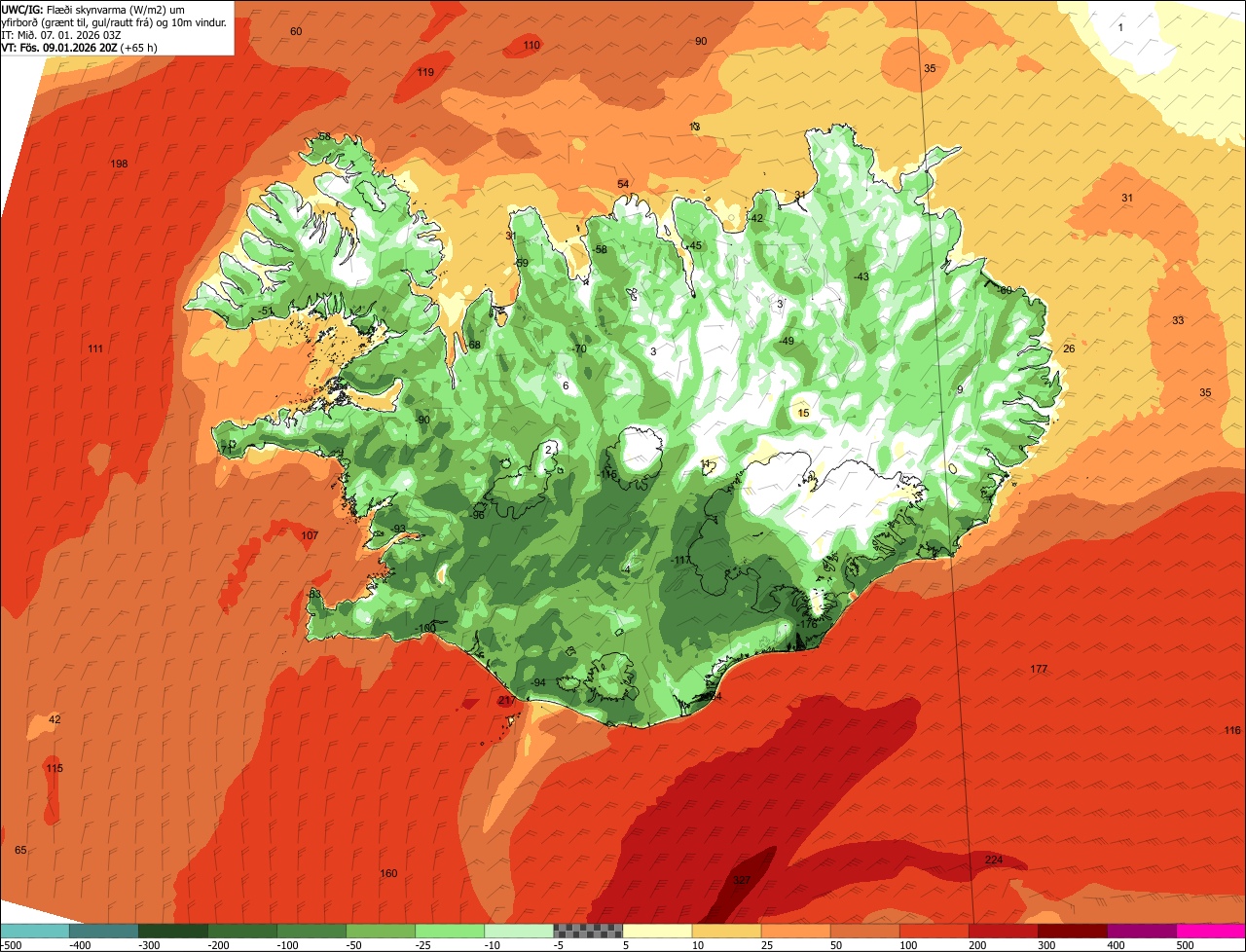This screenshot has height=952, width=1246.
Task: Click legend swatch between 300 and 400
Action: (1072, 931)
